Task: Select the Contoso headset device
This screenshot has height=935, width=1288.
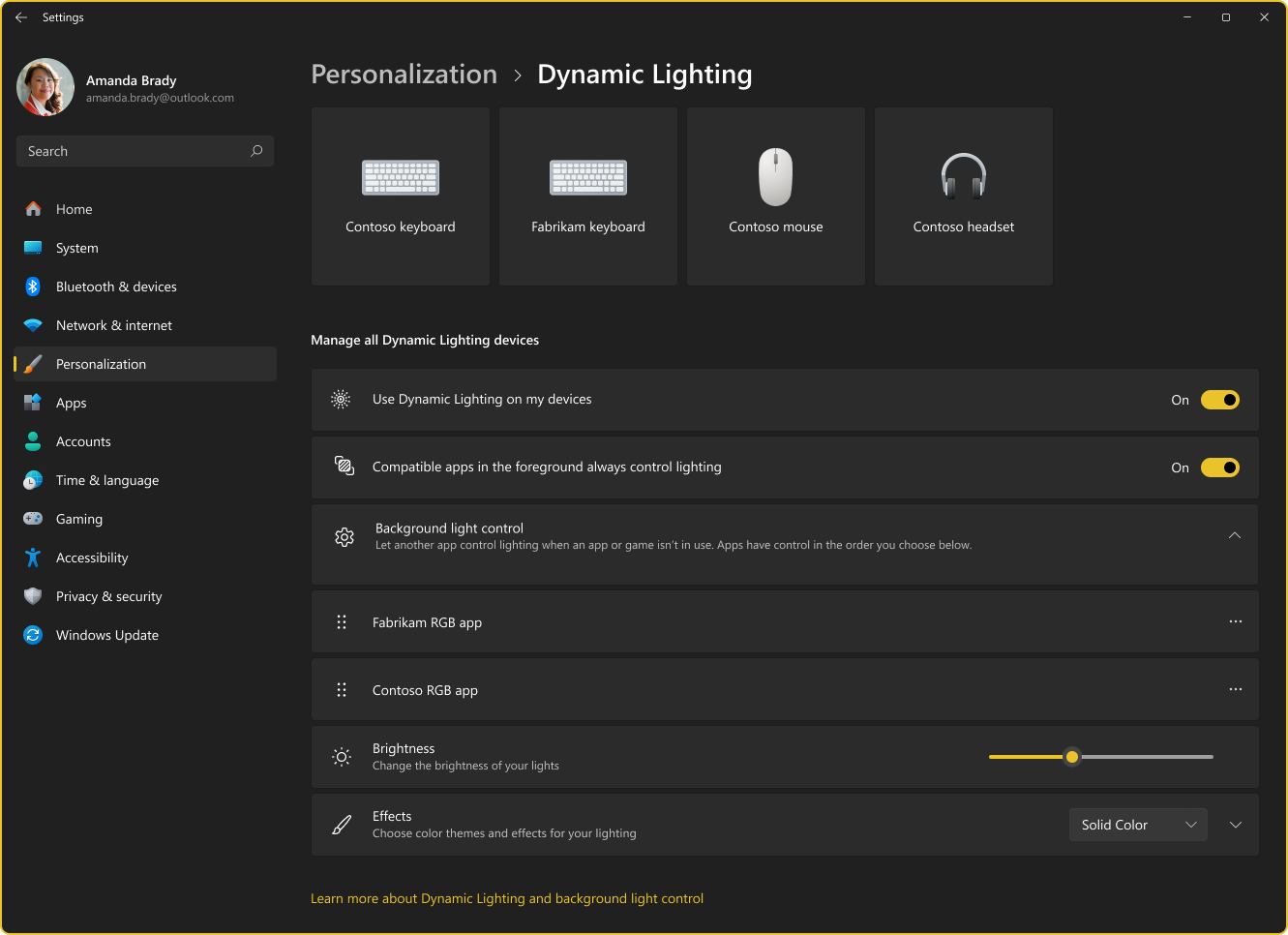Action: pyautogui.click(x=963, y=196)
